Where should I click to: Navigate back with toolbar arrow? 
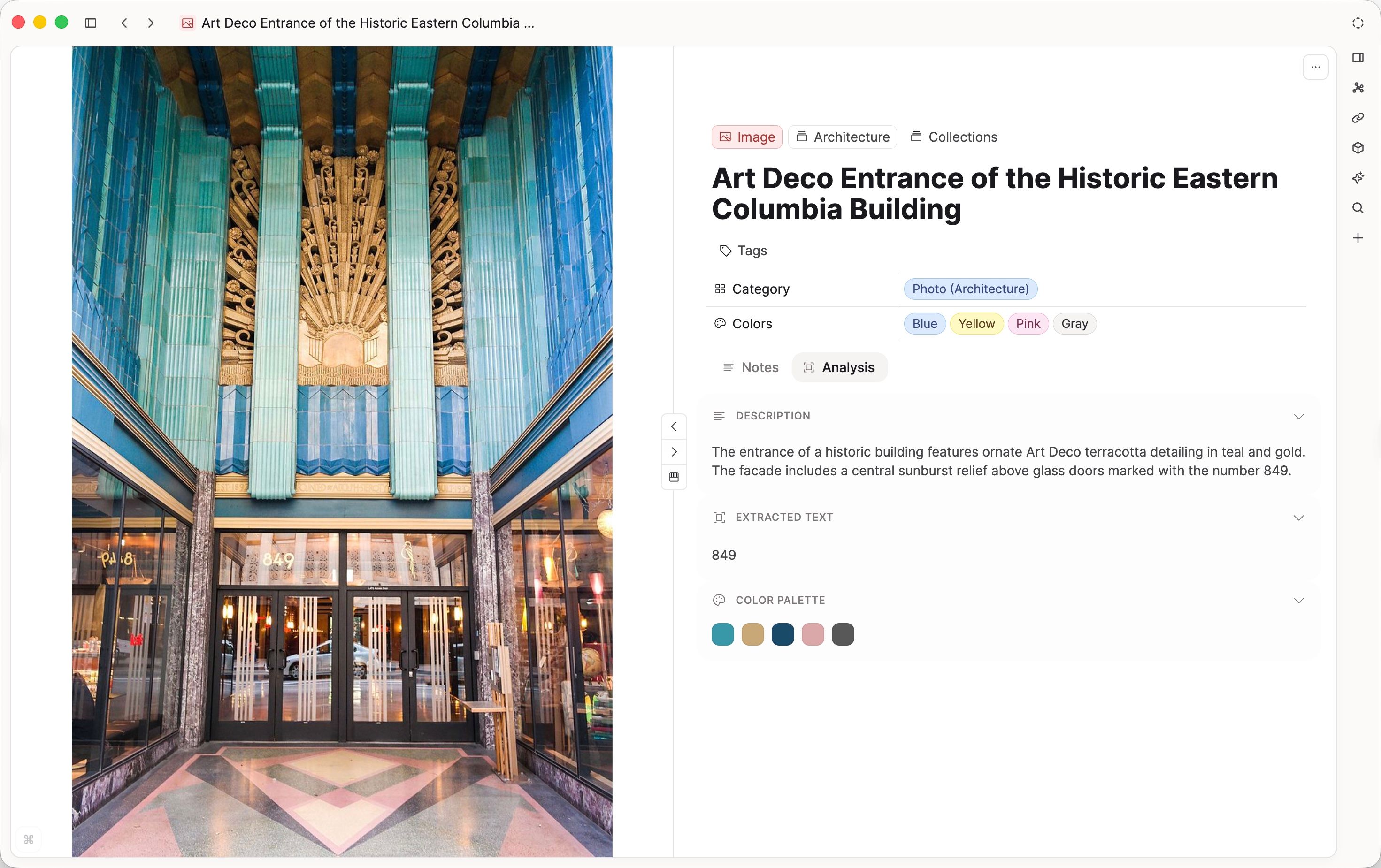click(124, 23)
